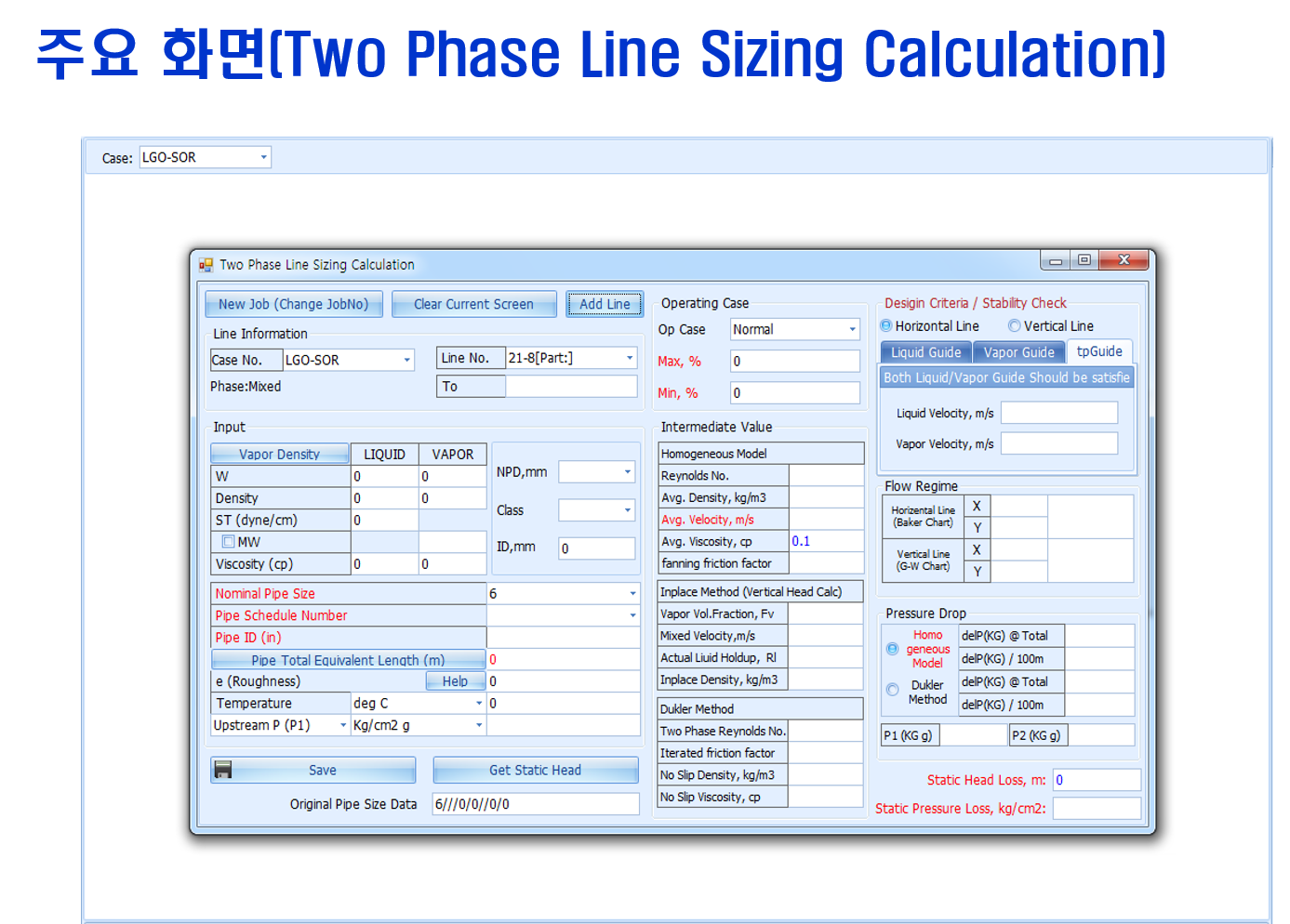Image resolution: width=1290 pixels, height=924 pixels.
Task: Open the Op Case Normal dropdown
Action: 852,330
